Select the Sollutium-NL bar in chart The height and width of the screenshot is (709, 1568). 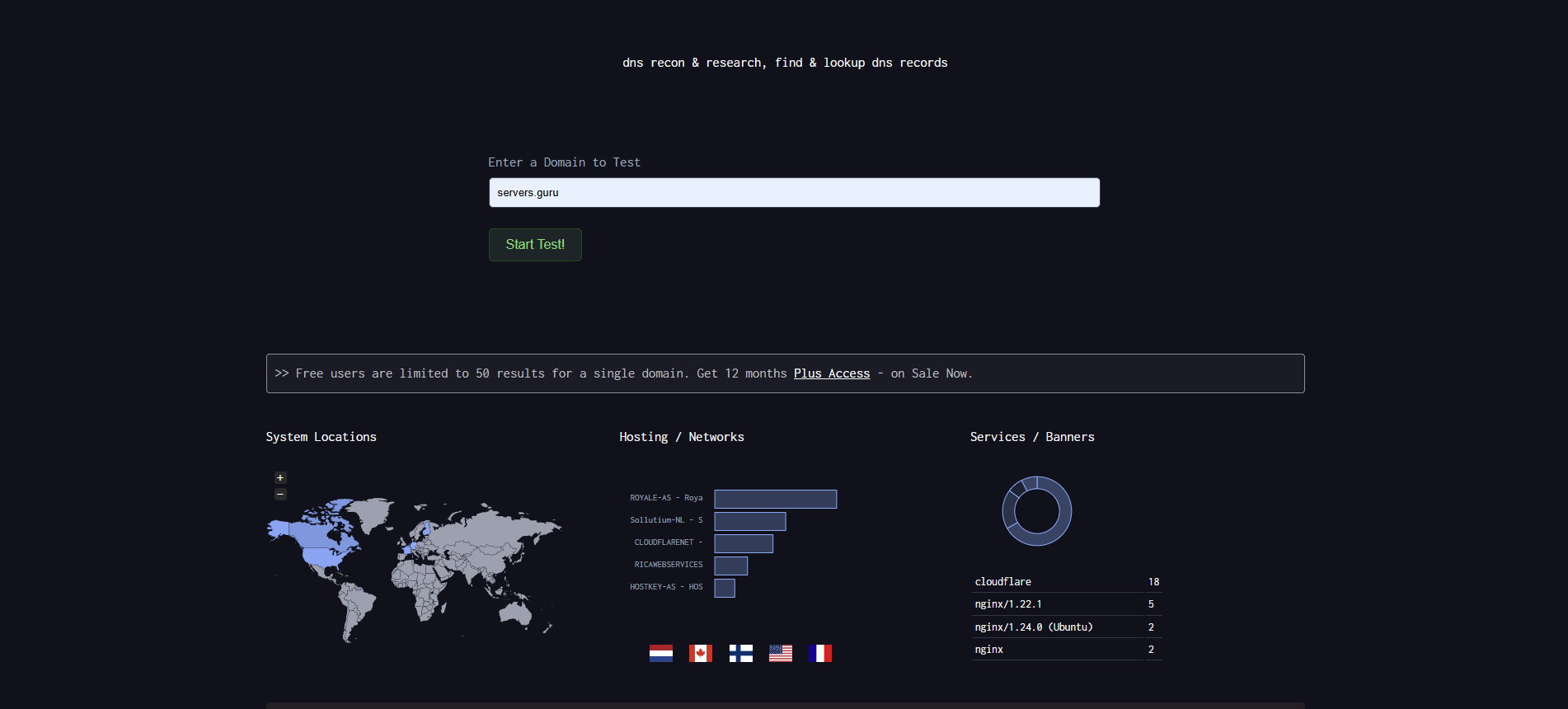point(750,521)
